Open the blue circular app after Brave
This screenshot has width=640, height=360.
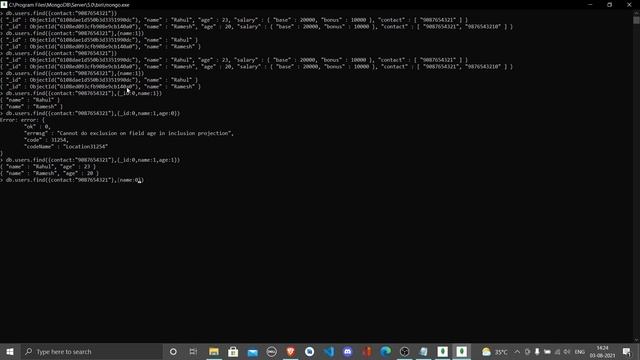[x=309, y=351]
